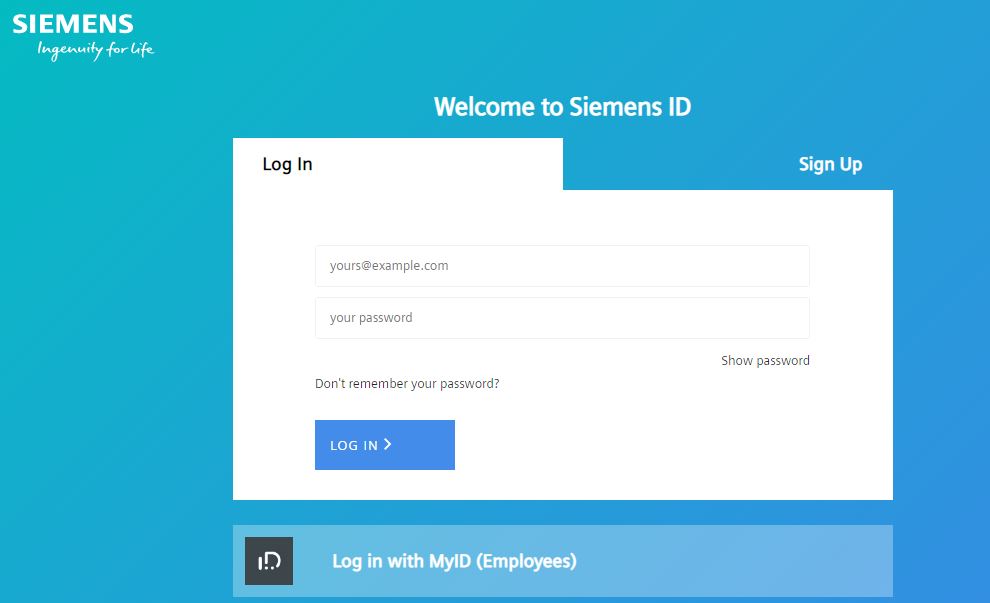Focus the 'your password' input field

pos(562,318)
